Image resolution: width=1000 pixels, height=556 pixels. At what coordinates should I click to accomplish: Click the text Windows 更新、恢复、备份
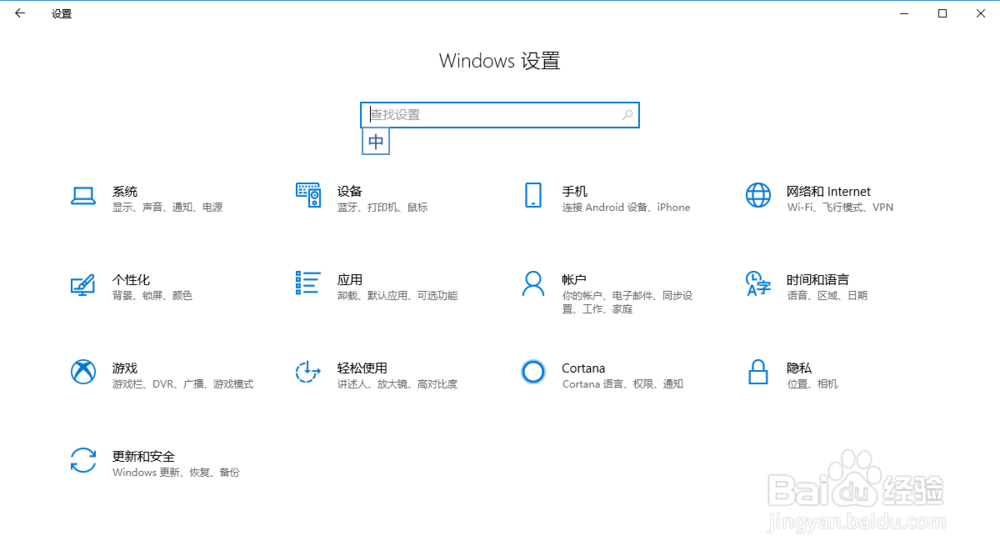(176, 472)
